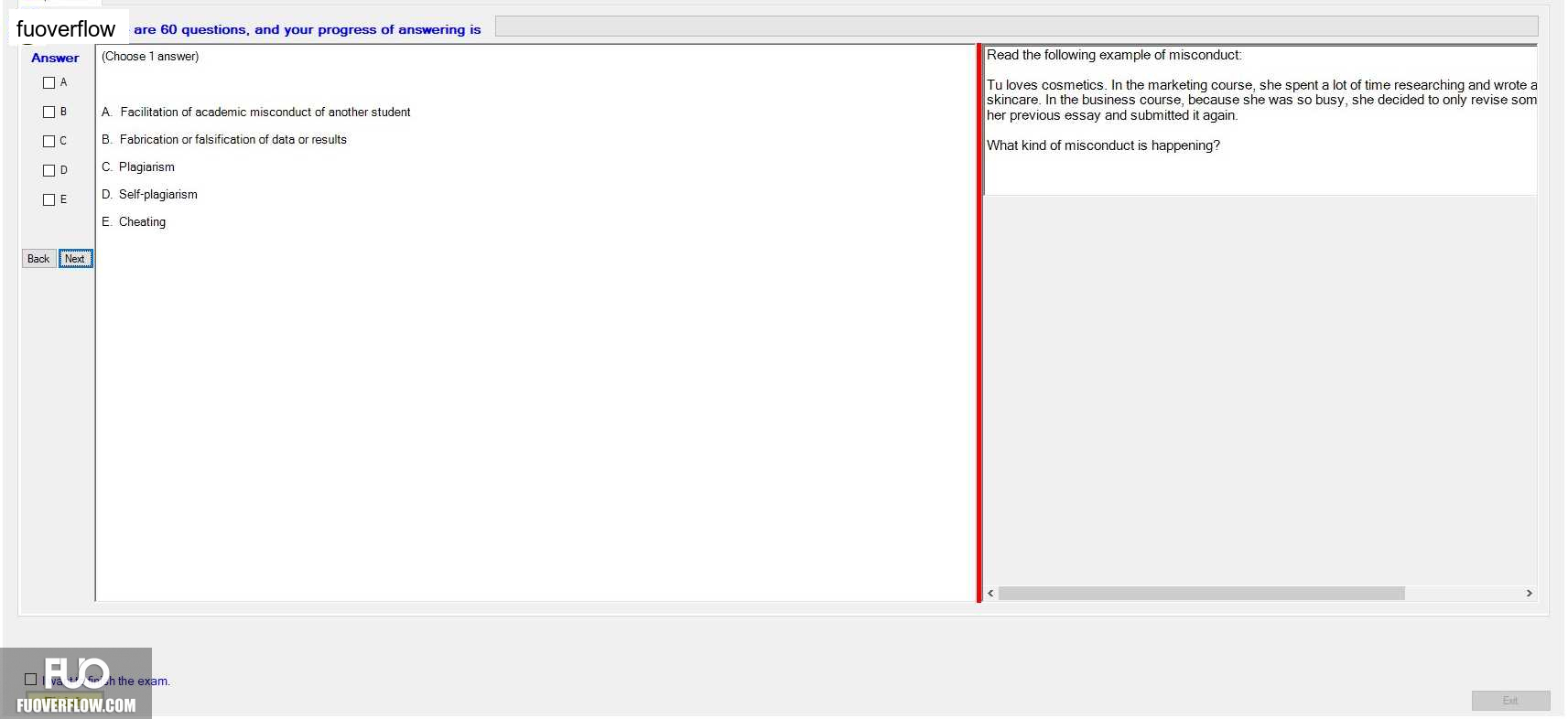Go Back to previous question
This screenshot has height=719, width=1568.
tap(38, 259)
